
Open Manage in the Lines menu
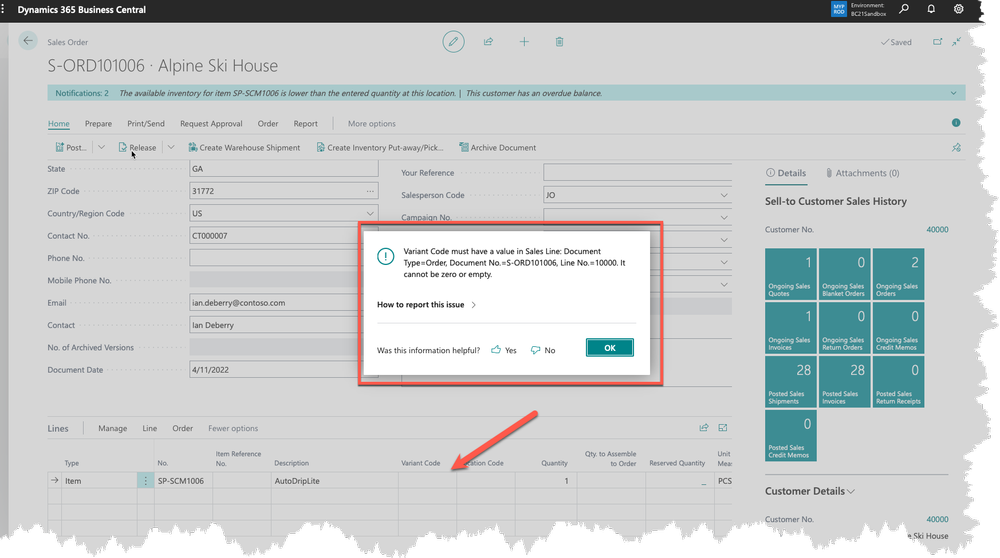[x=112, y=429]
